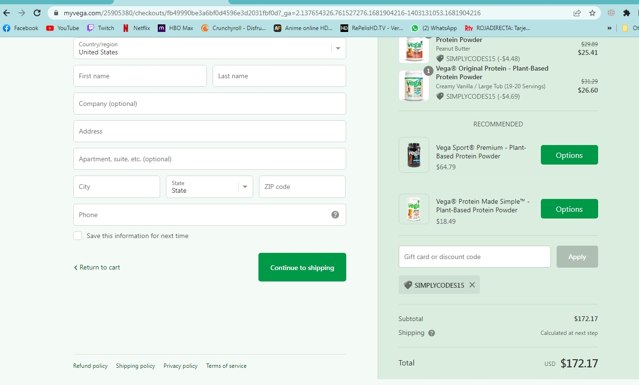Click the Phone field help icon
Viewport: 639px width, 385px height.
pos(335,215)
